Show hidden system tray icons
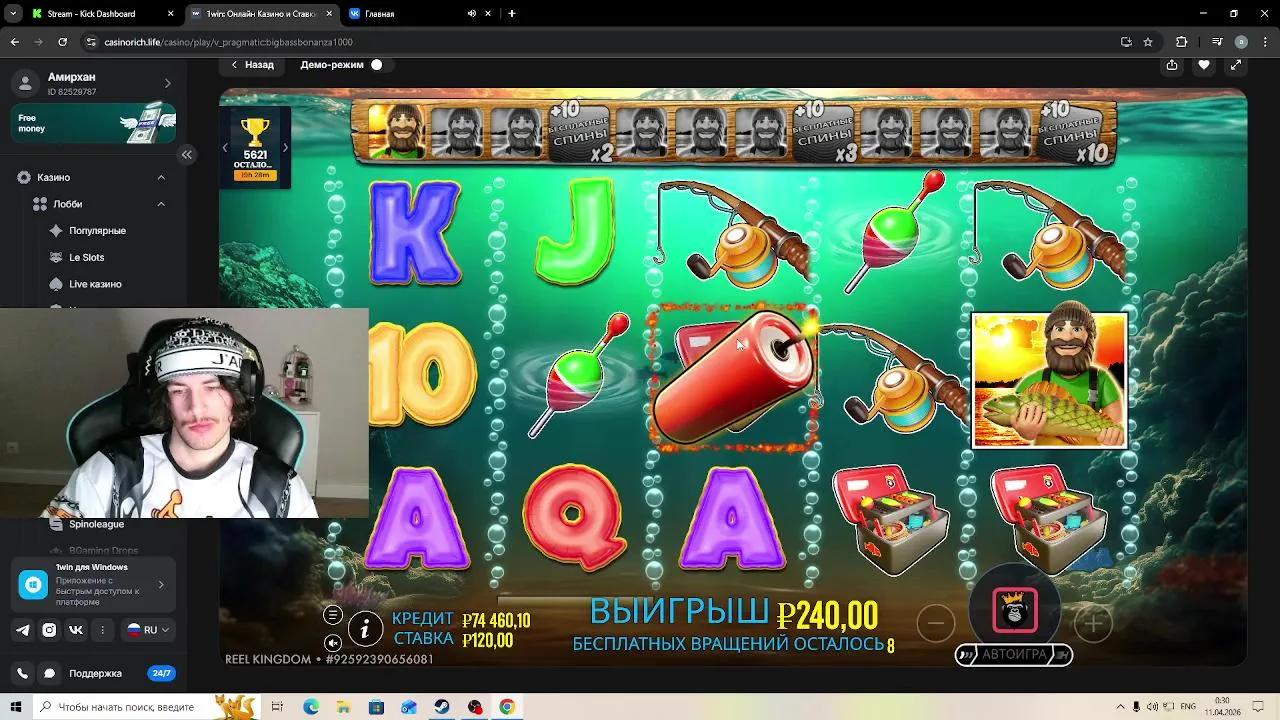Viewport: 1280px width, 720px height. click(x=1120, y=707)
